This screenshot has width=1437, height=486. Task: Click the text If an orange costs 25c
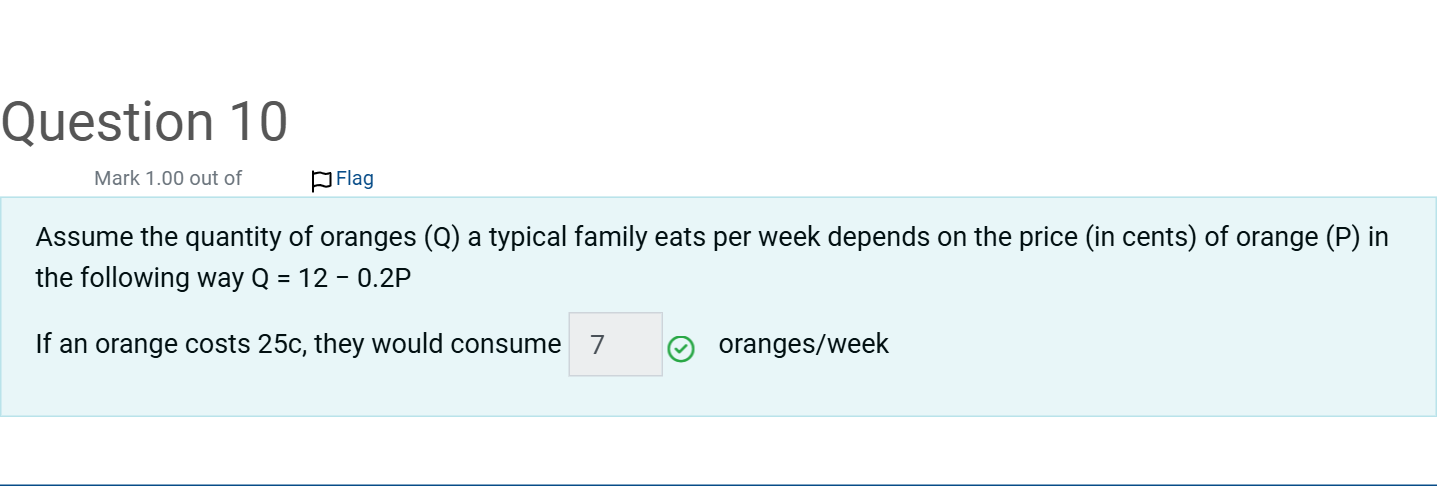pyautogui.click(x=171, y=344)
